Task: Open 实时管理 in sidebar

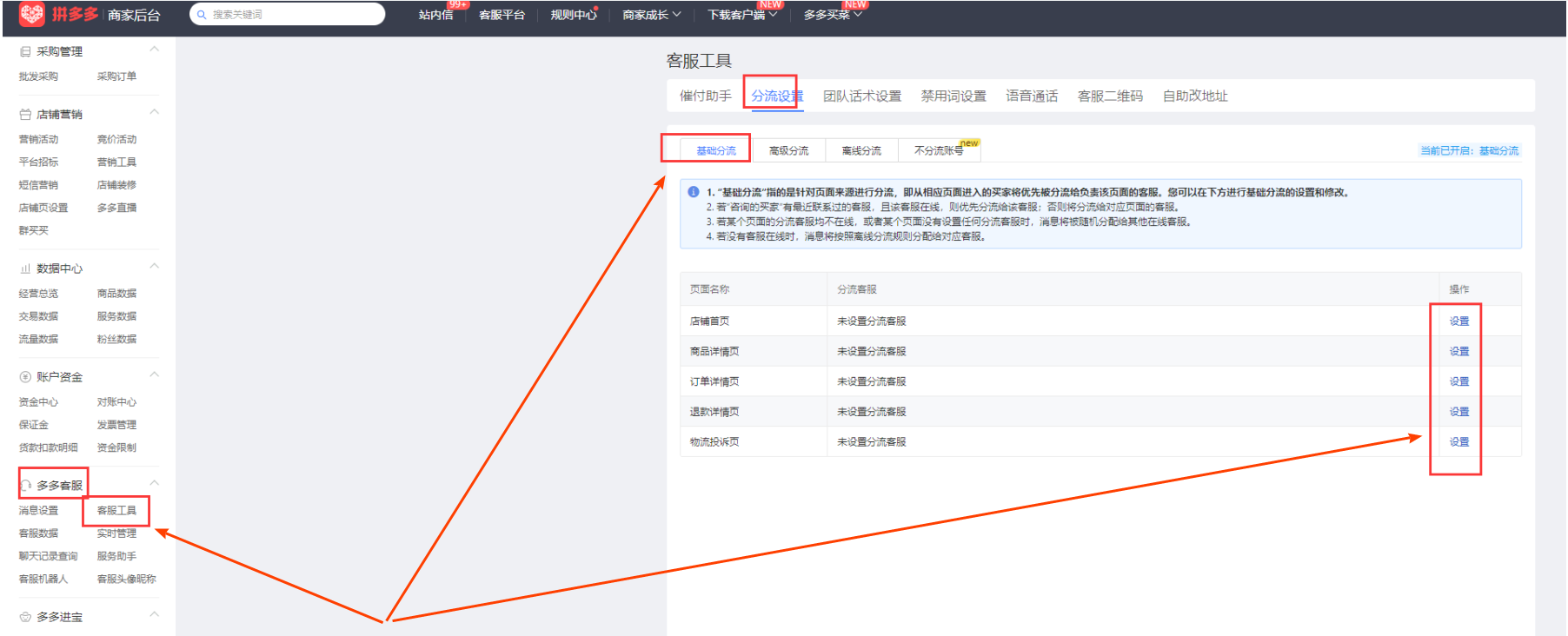Action: 116,533
